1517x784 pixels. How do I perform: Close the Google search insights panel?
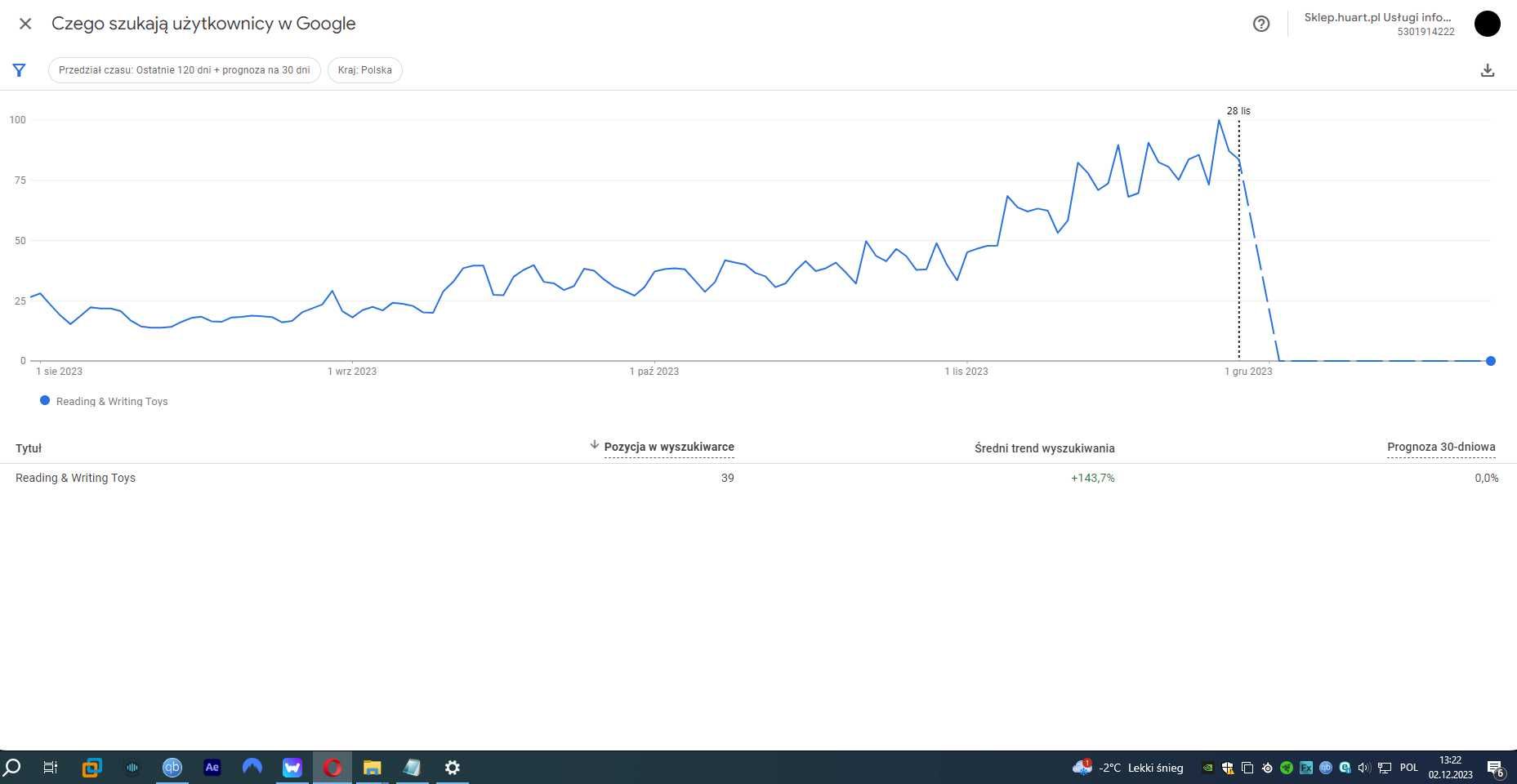pyautogui.click(x=25, y=24)
